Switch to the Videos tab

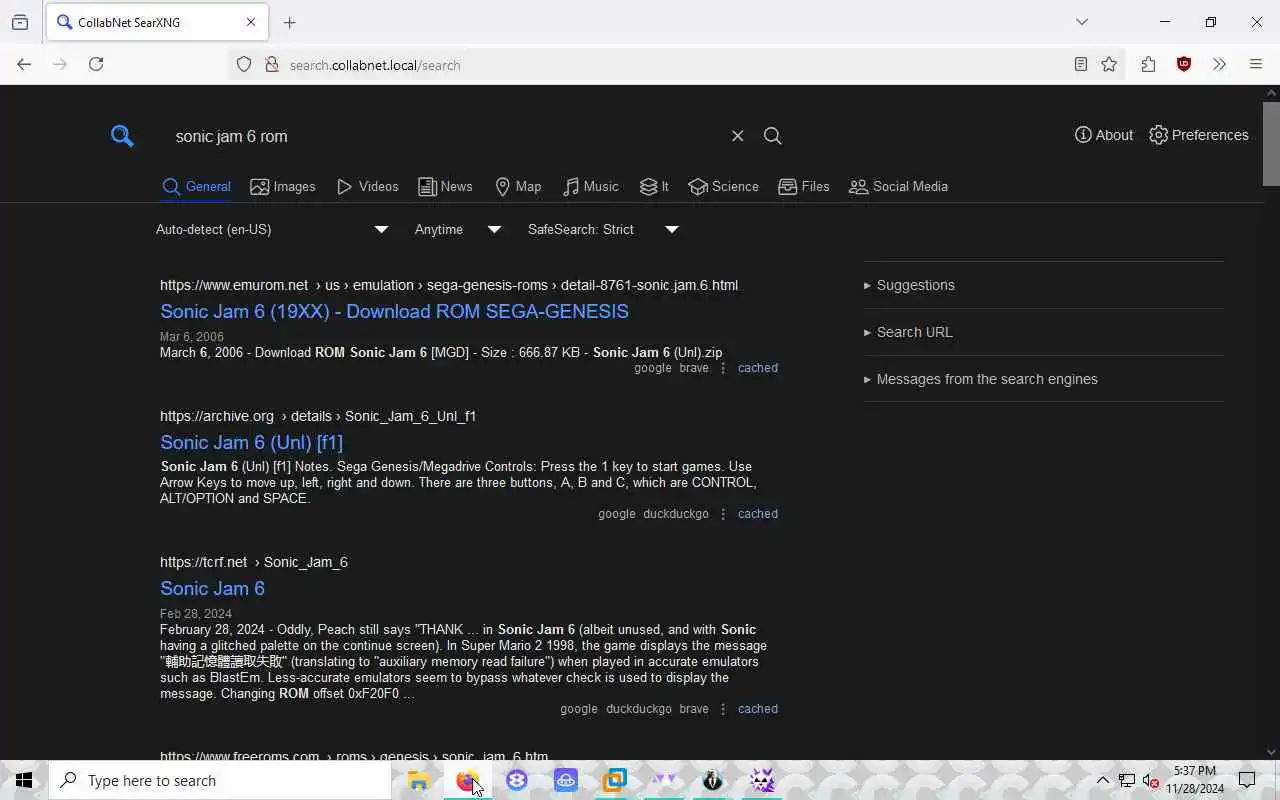coord(367,186)
